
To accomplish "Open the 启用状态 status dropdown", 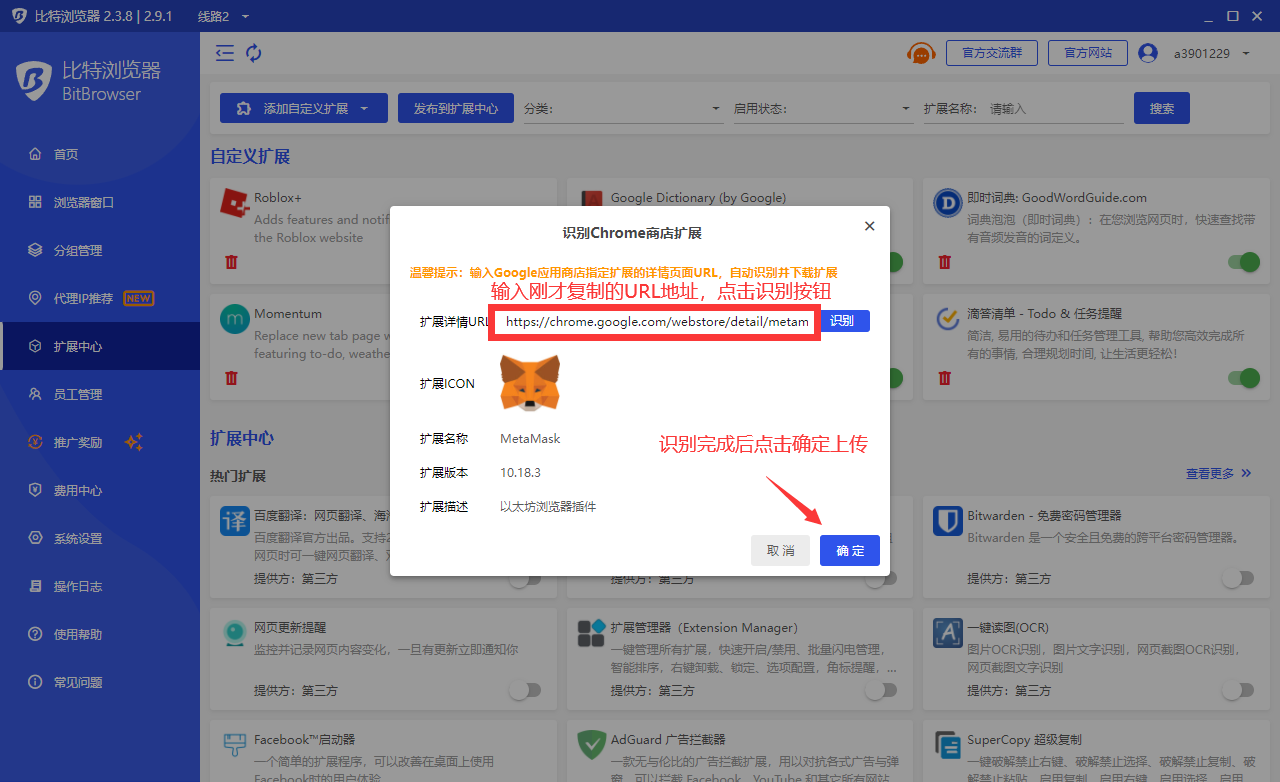I will tap(823, 108).
